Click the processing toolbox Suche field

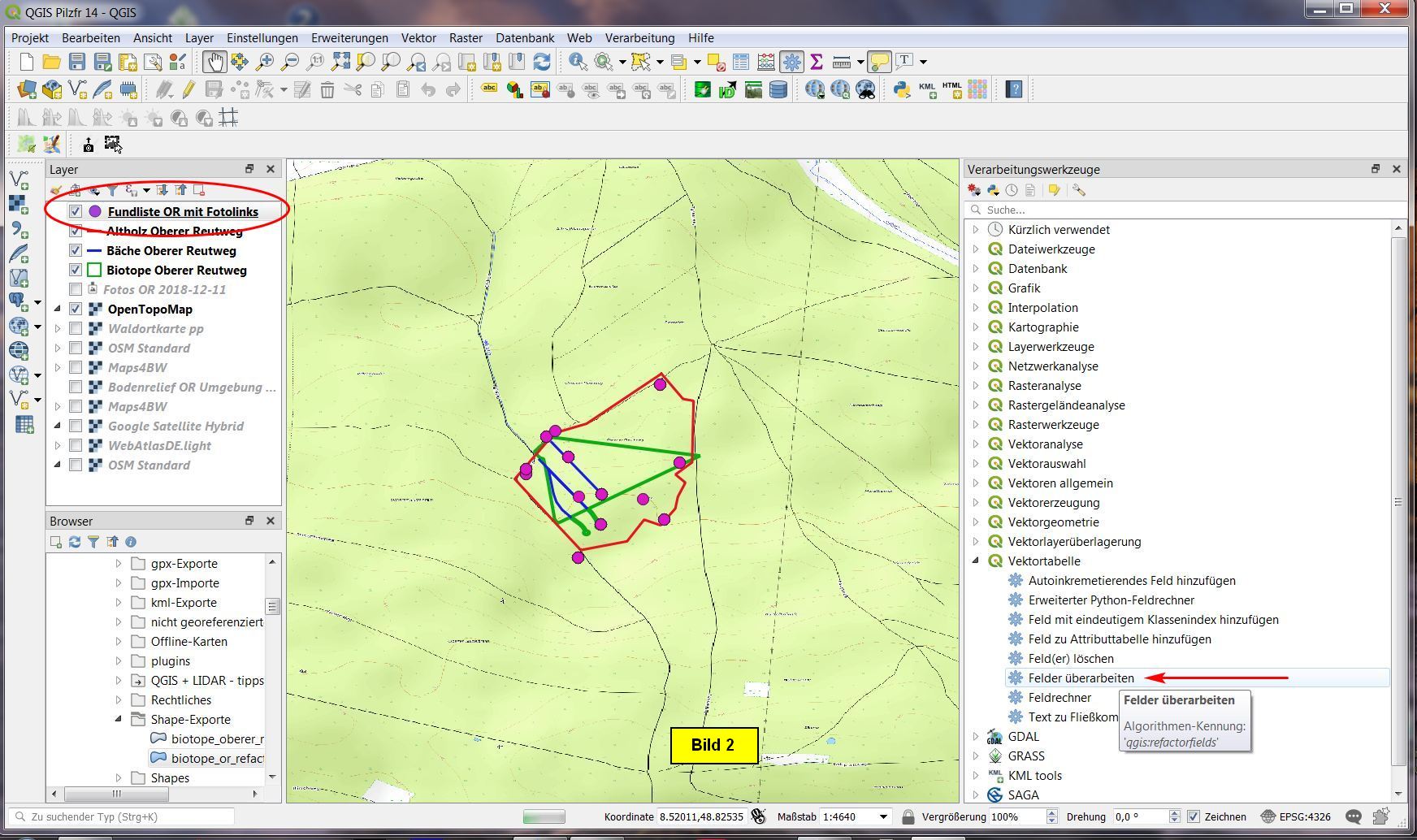1178,210
